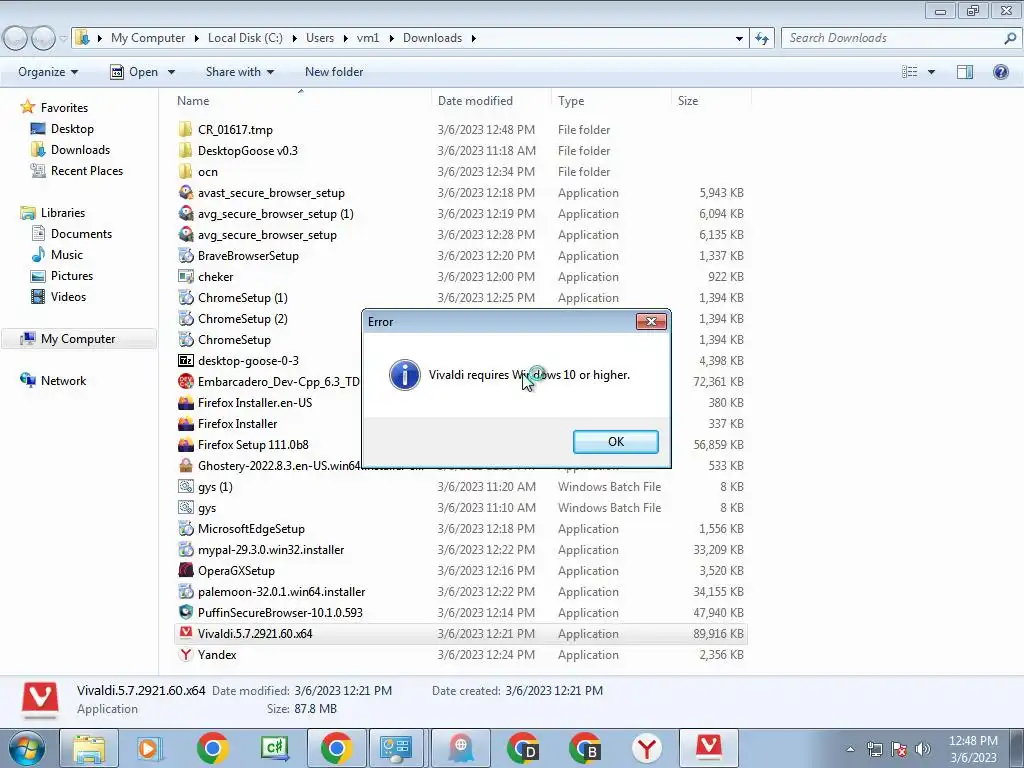Click the blue info icon in Error dialog
Viewport: 1024px width, 768px height.
(x=404, y=375)
